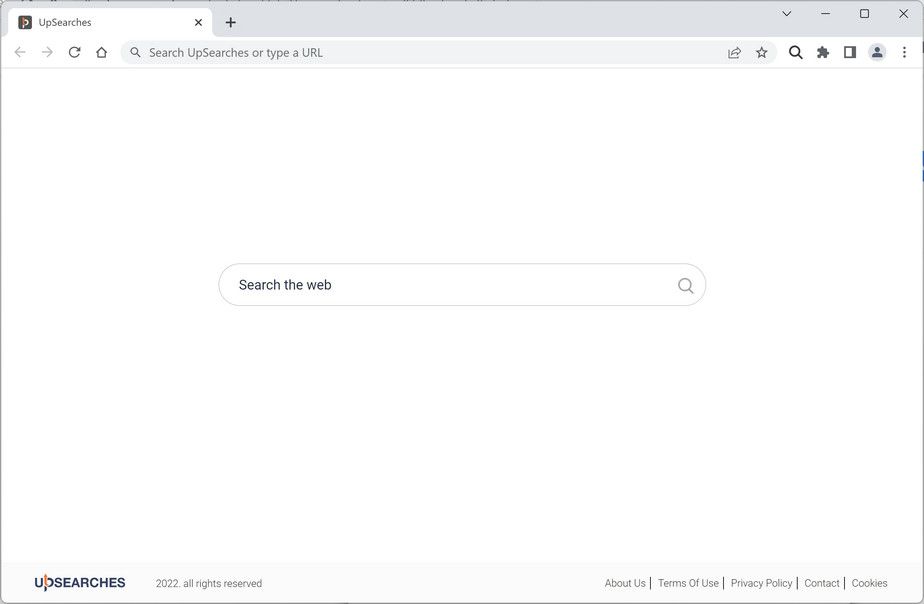Open the Contact link
Image resolution: width=924 pixels, height=604 pixels.
(x=821, y=583)
